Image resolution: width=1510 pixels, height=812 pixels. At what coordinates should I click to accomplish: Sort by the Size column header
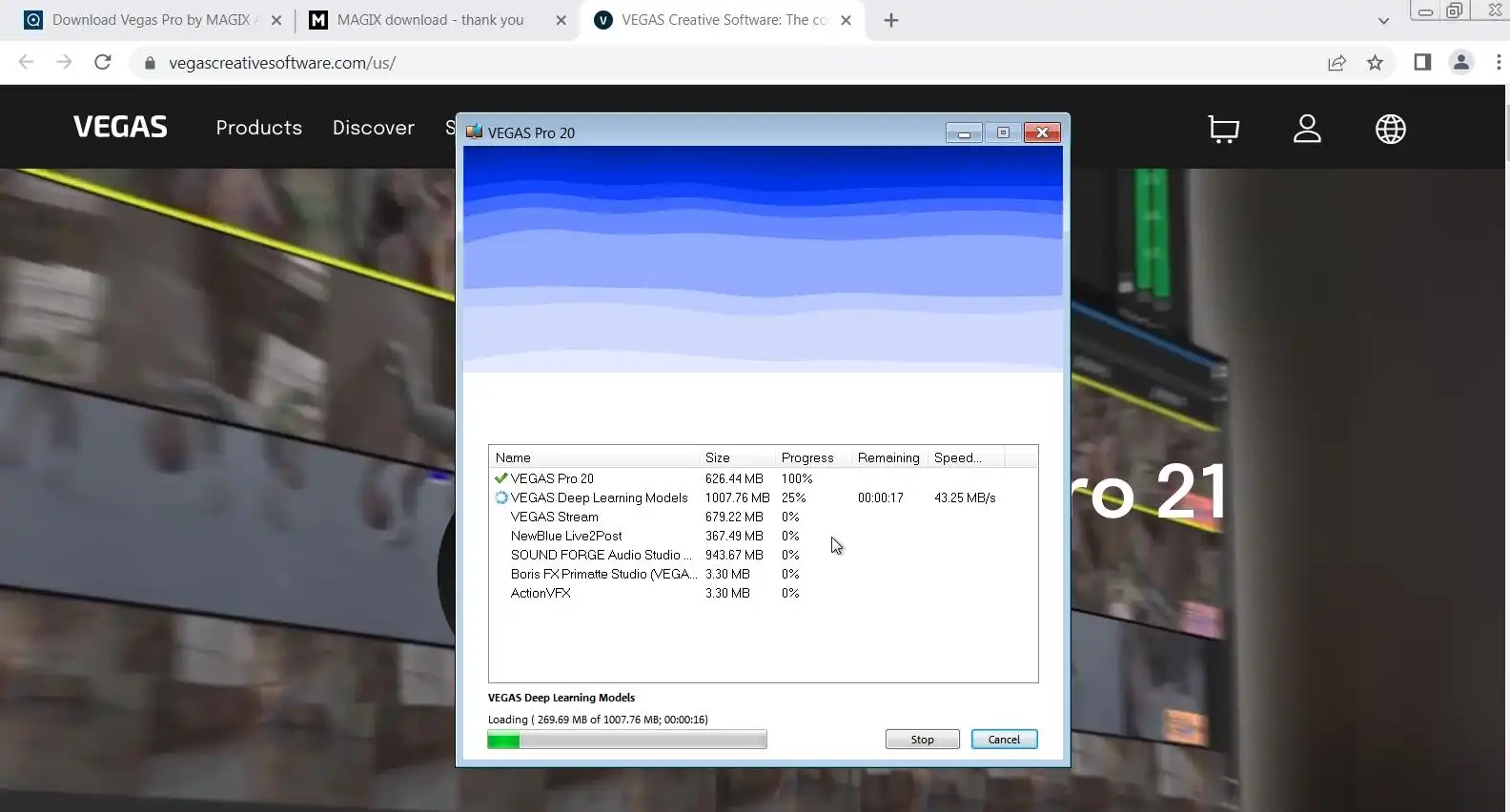click(x=737, y=457)
